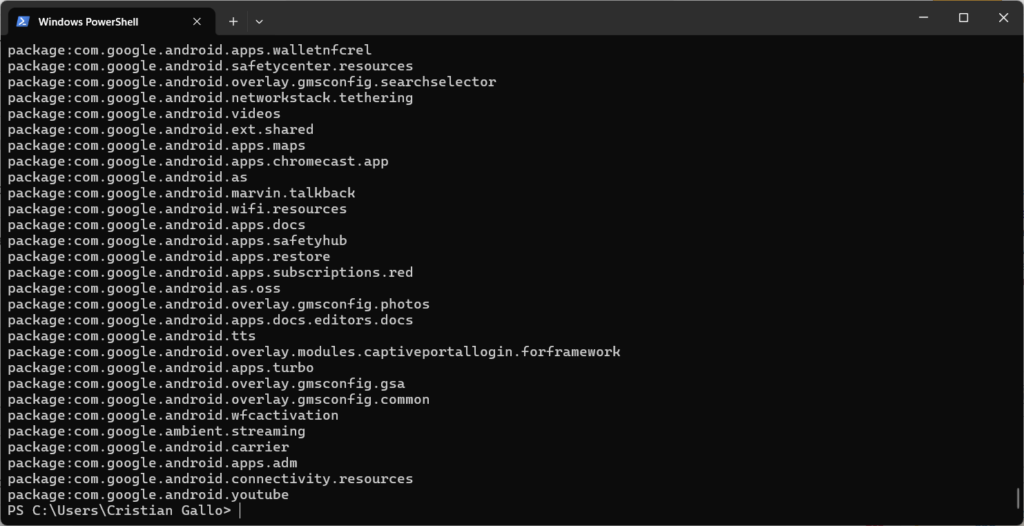Click the PS C:\Users\Cristian Gallo prompt line
The width and height of the screenshot is (1024, 526).
click(119, 511)
